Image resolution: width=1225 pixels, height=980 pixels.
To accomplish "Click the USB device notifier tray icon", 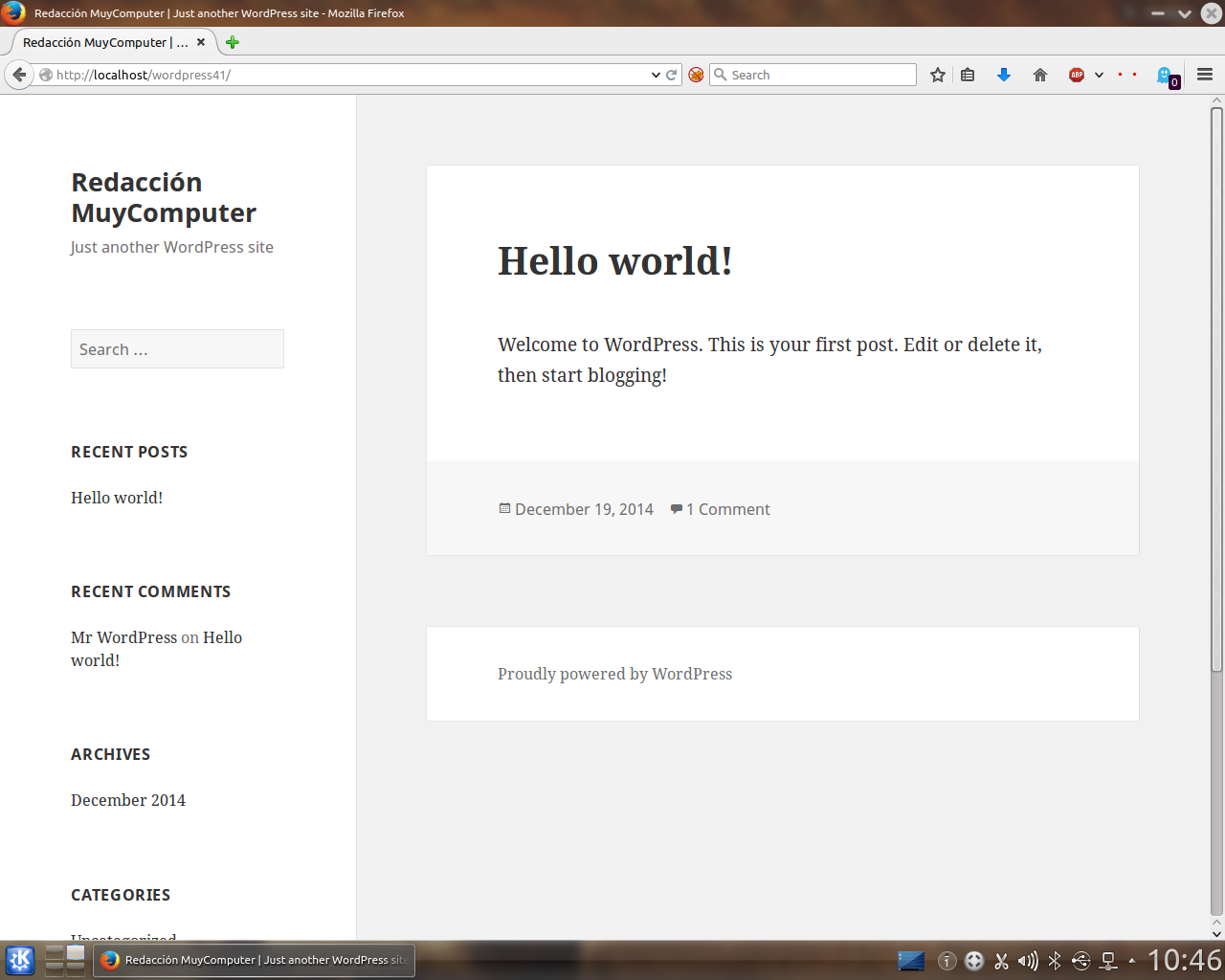I will pos(1082,961).
